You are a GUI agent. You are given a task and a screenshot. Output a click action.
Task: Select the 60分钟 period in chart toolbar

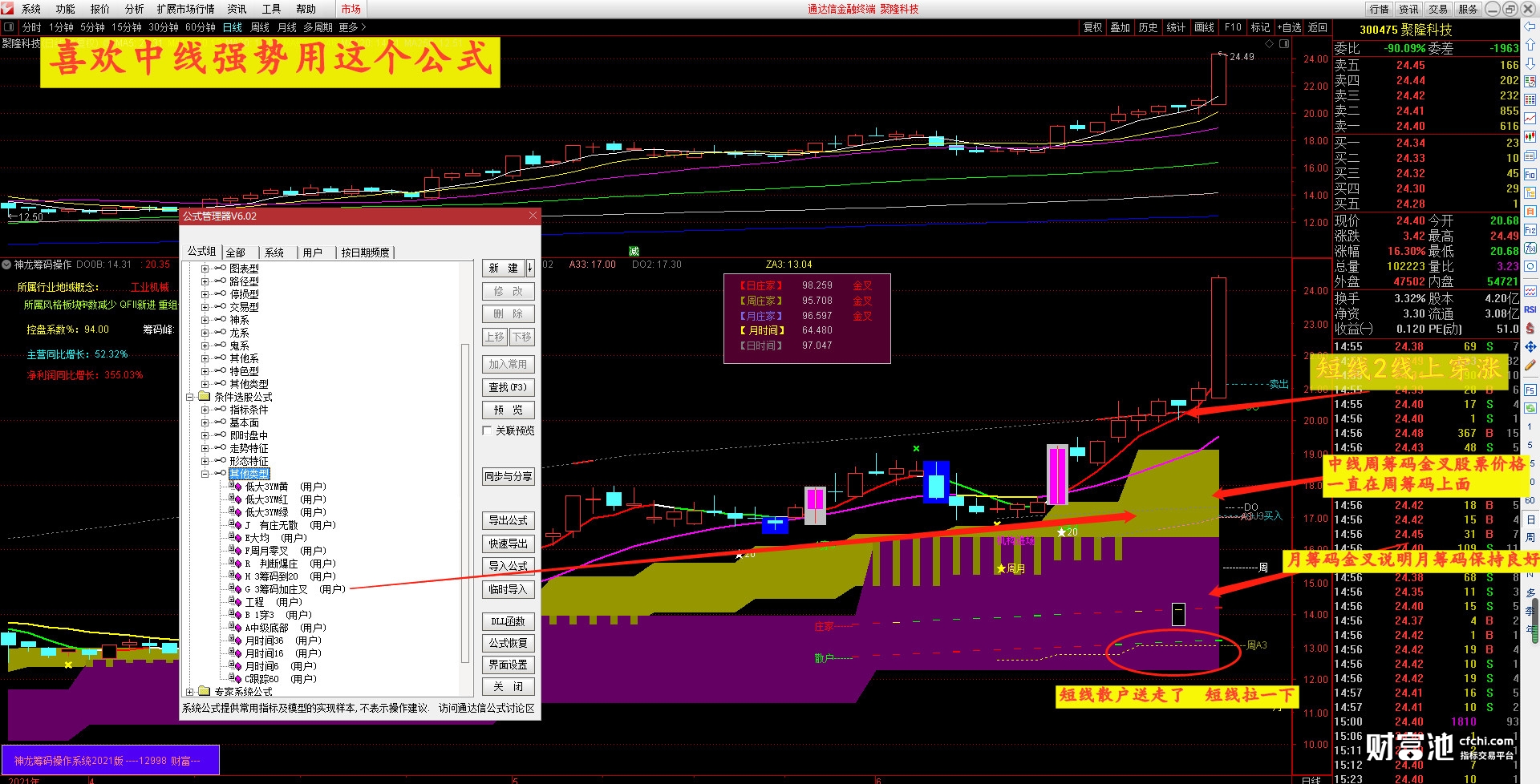pos(201,27)
